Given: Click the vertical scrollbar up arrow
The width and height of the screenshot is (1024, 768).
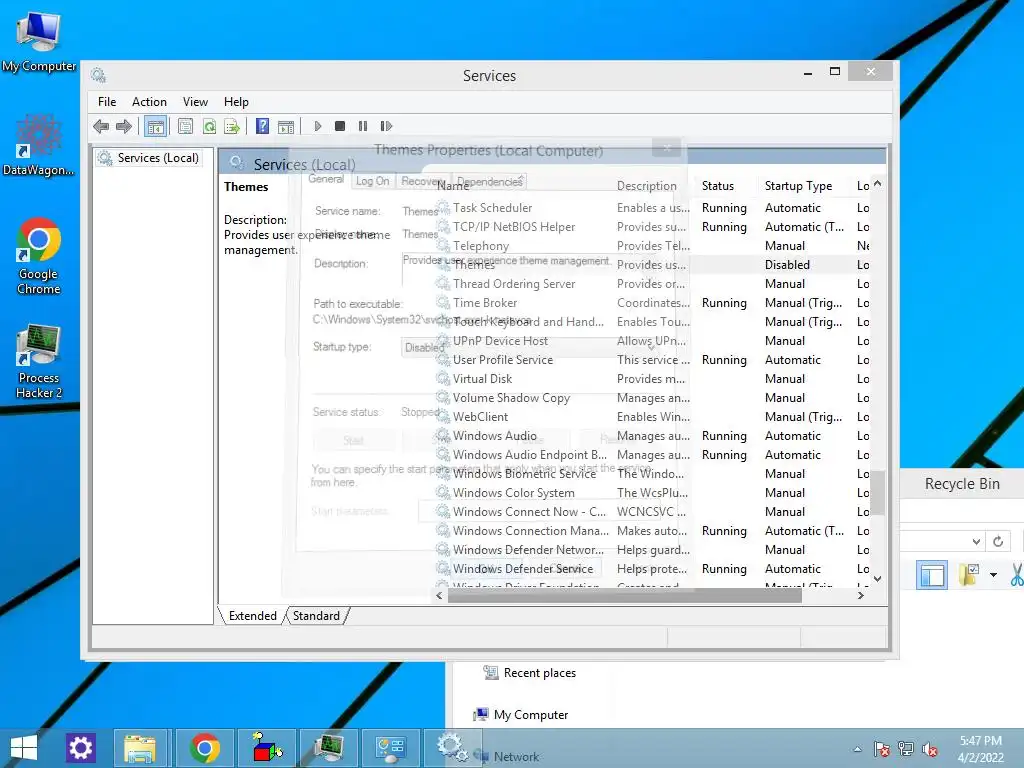Looking at the screenshot, I should [x=878, y=184].
